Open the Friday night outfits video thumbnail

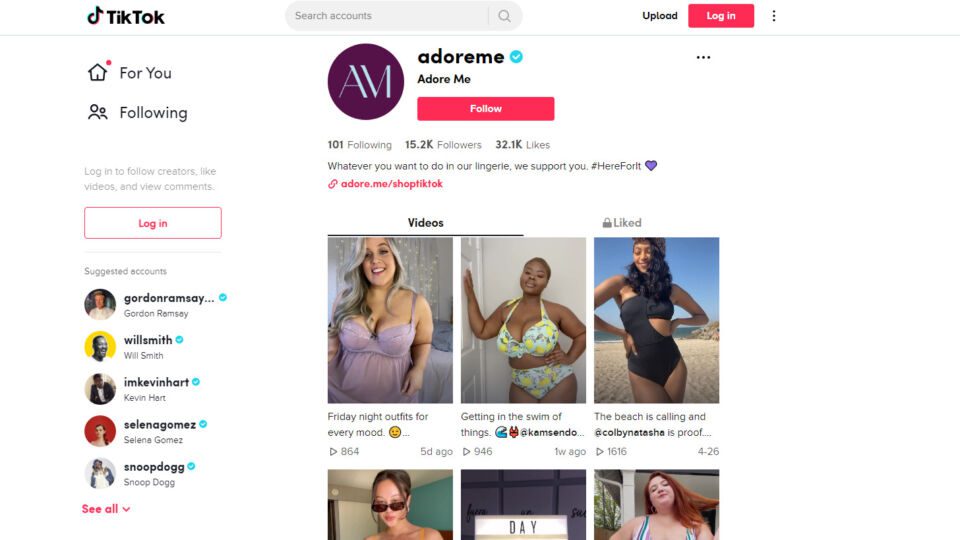tap(390, 320)
